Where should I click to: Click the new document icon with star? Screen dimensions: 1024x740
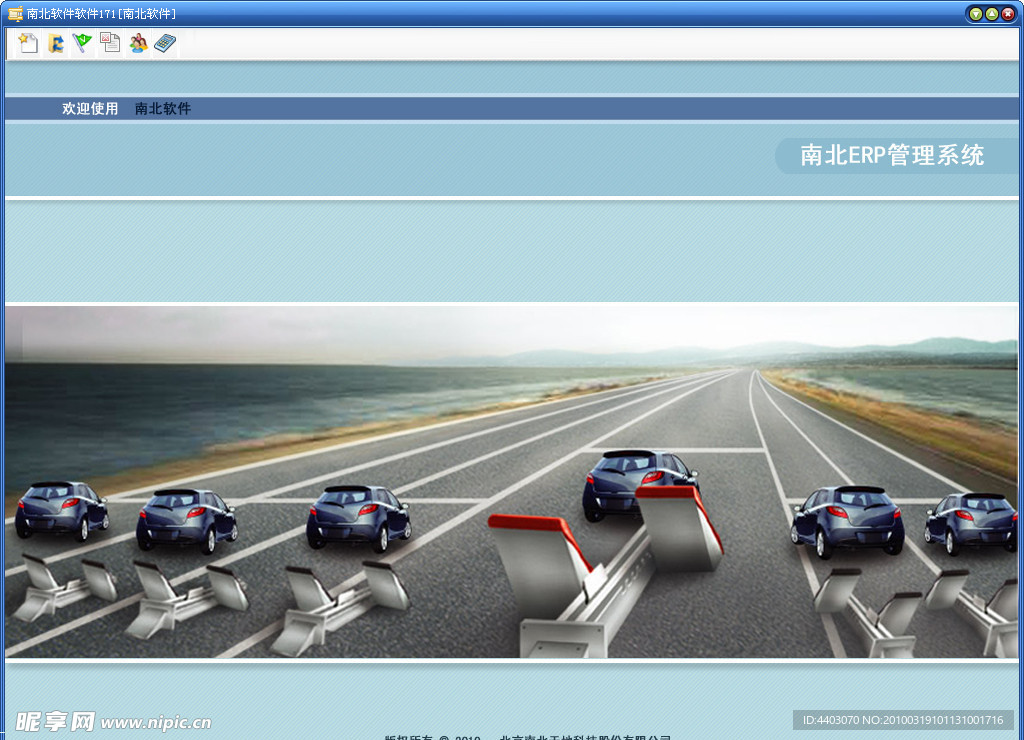pos(28,43)
